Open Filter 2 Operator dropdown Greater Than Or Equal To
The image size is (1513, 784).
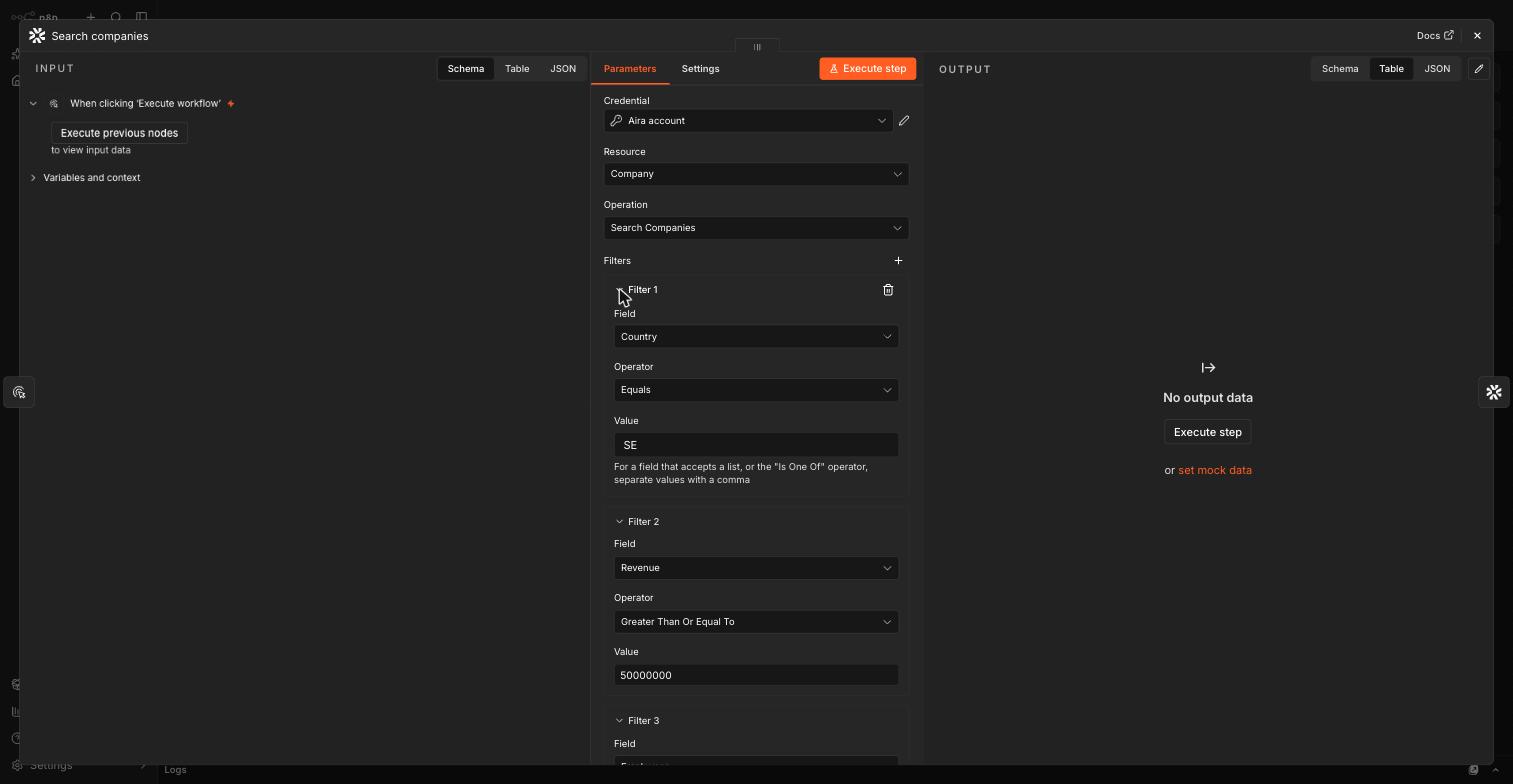point(756,622)
